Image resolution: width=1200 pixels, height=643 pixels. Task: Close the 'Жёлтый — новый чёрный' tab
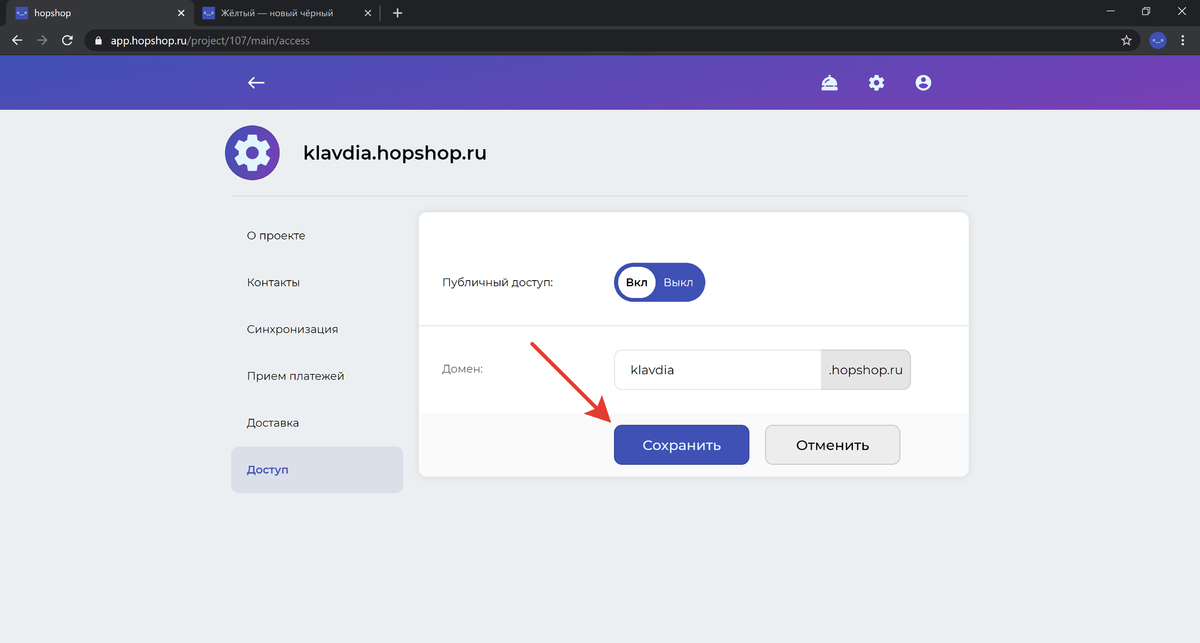click(368, 13)
